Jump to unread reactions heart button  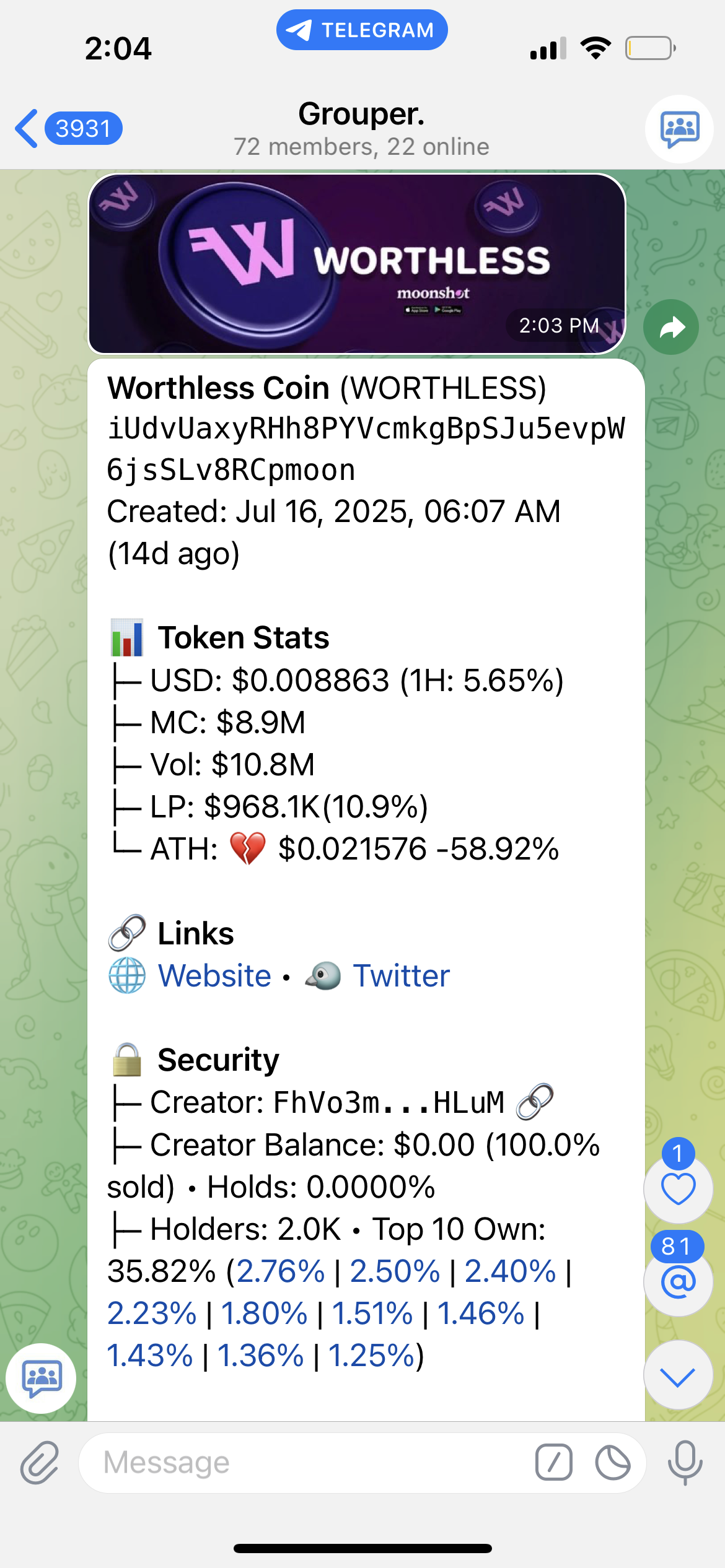coord(678,1188)
